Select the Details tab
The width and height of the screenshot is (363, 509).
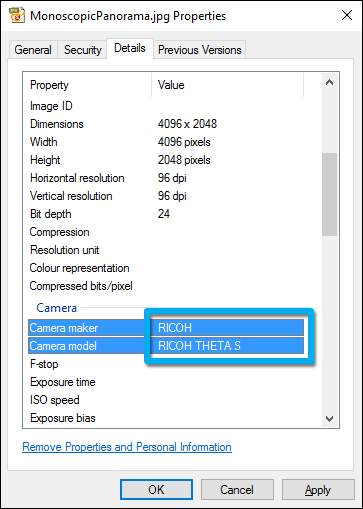130,49
